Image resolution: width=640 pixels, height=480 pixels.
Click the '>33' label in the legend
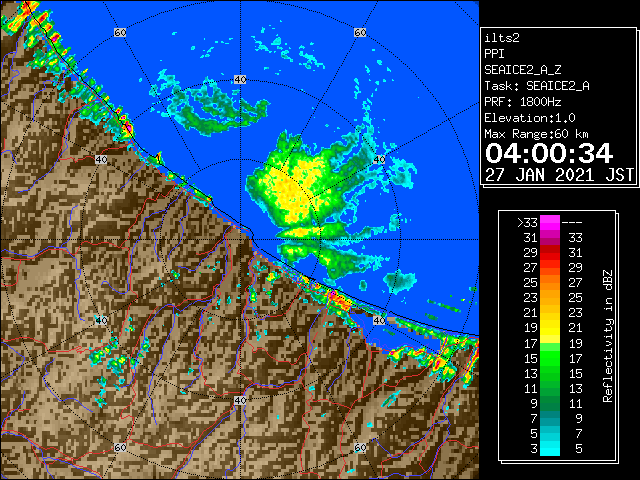[x=527, y=223]
